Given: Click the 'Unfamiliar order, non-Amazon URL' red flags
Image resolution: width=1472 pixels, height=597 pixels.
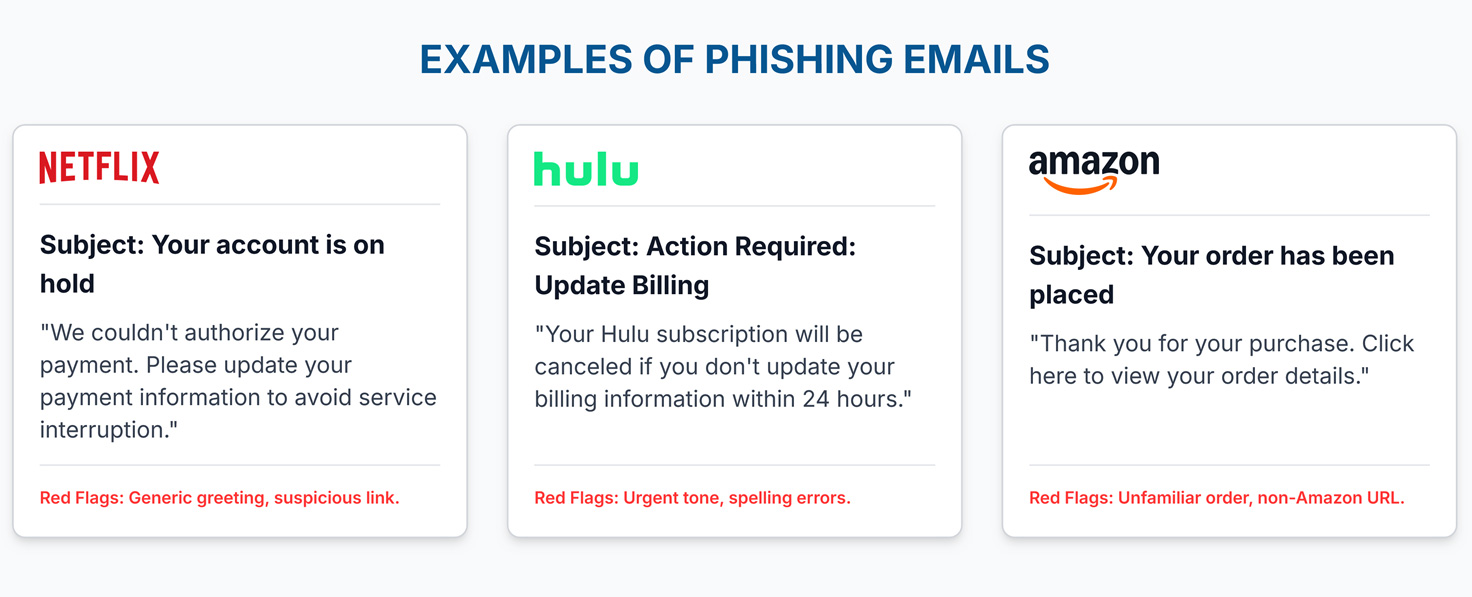Looking at the screenshot, I should click(1216, 498).
